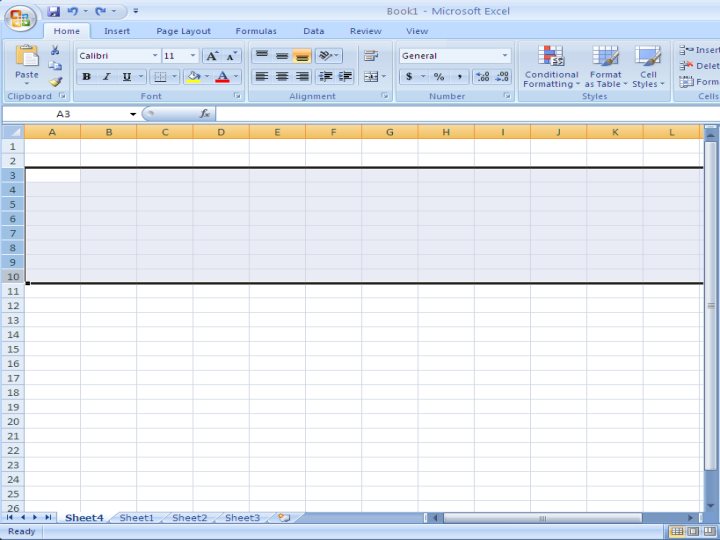Undo the last action
720x540 pixels.
click(x=73, y=11)
